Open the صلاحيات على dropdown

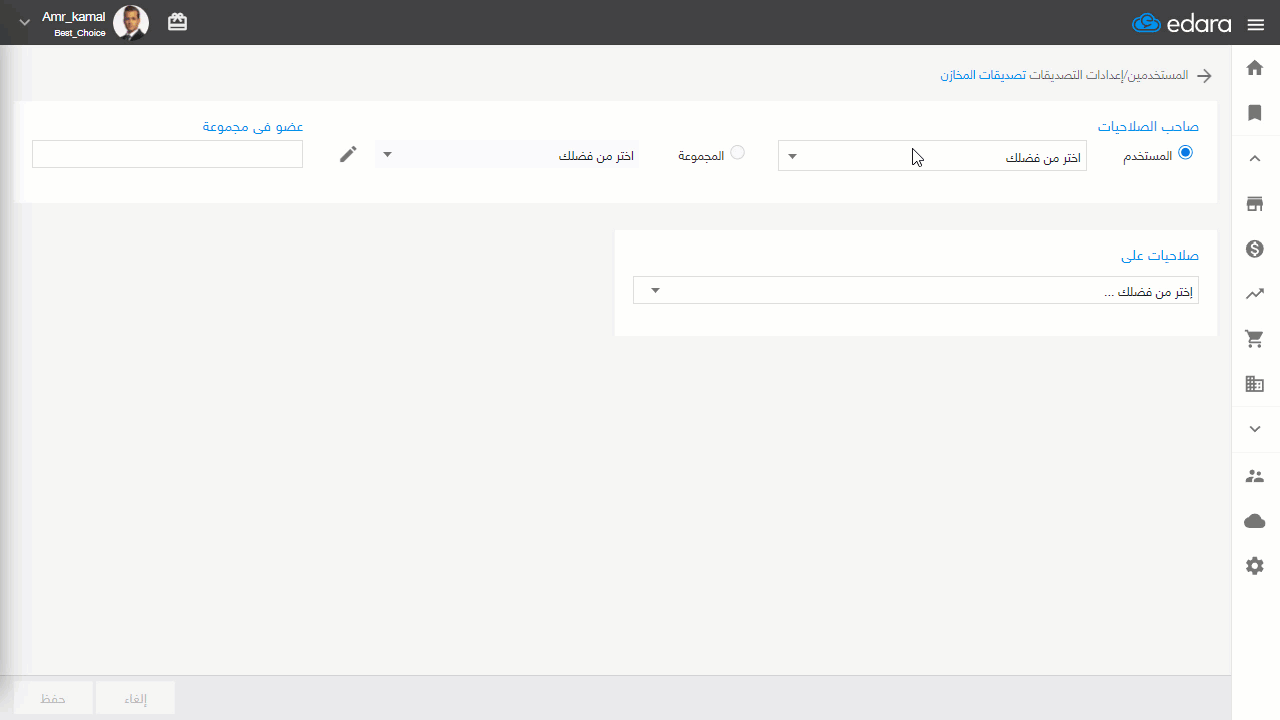(916, 291)
